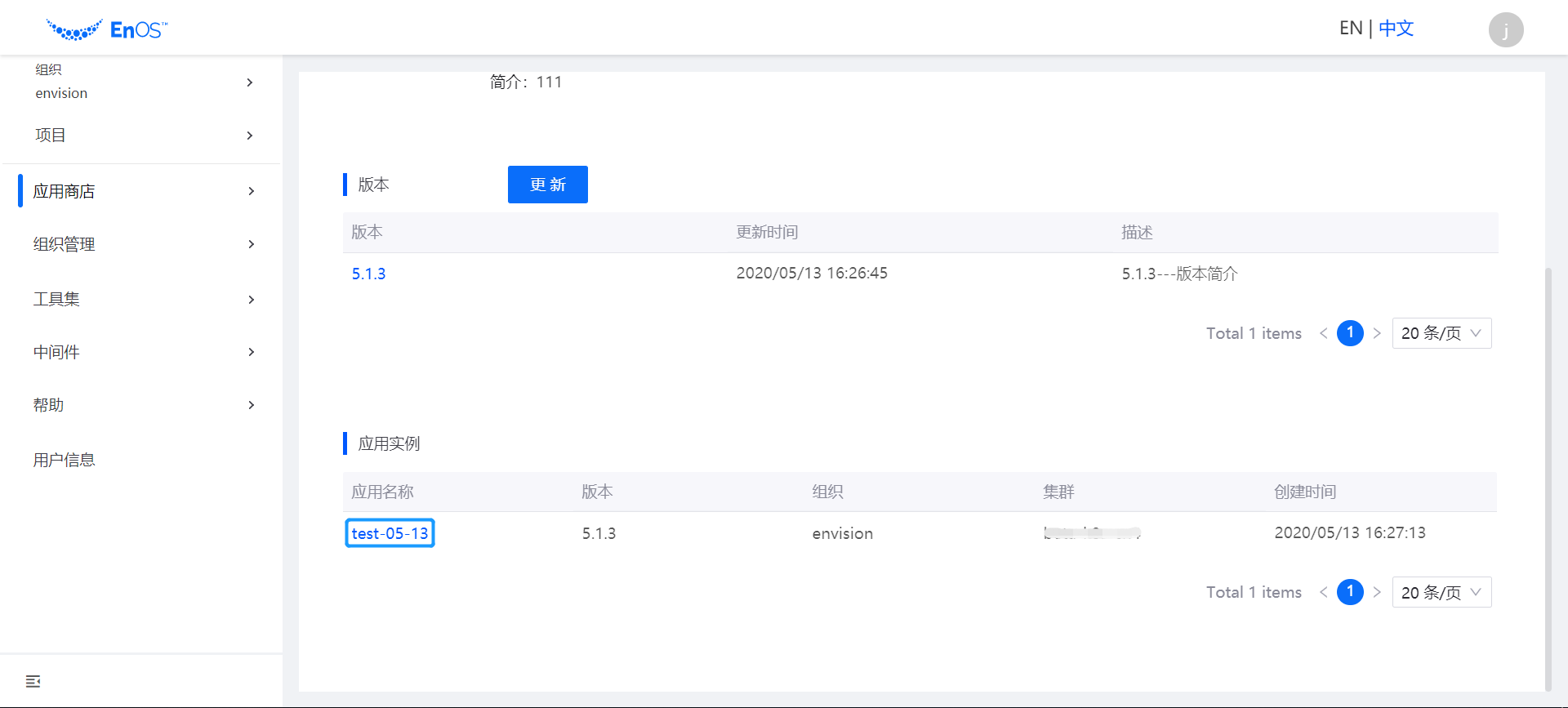Switch language to EN
This screenshot has width=1568, height=708.
coord(1351,29)
